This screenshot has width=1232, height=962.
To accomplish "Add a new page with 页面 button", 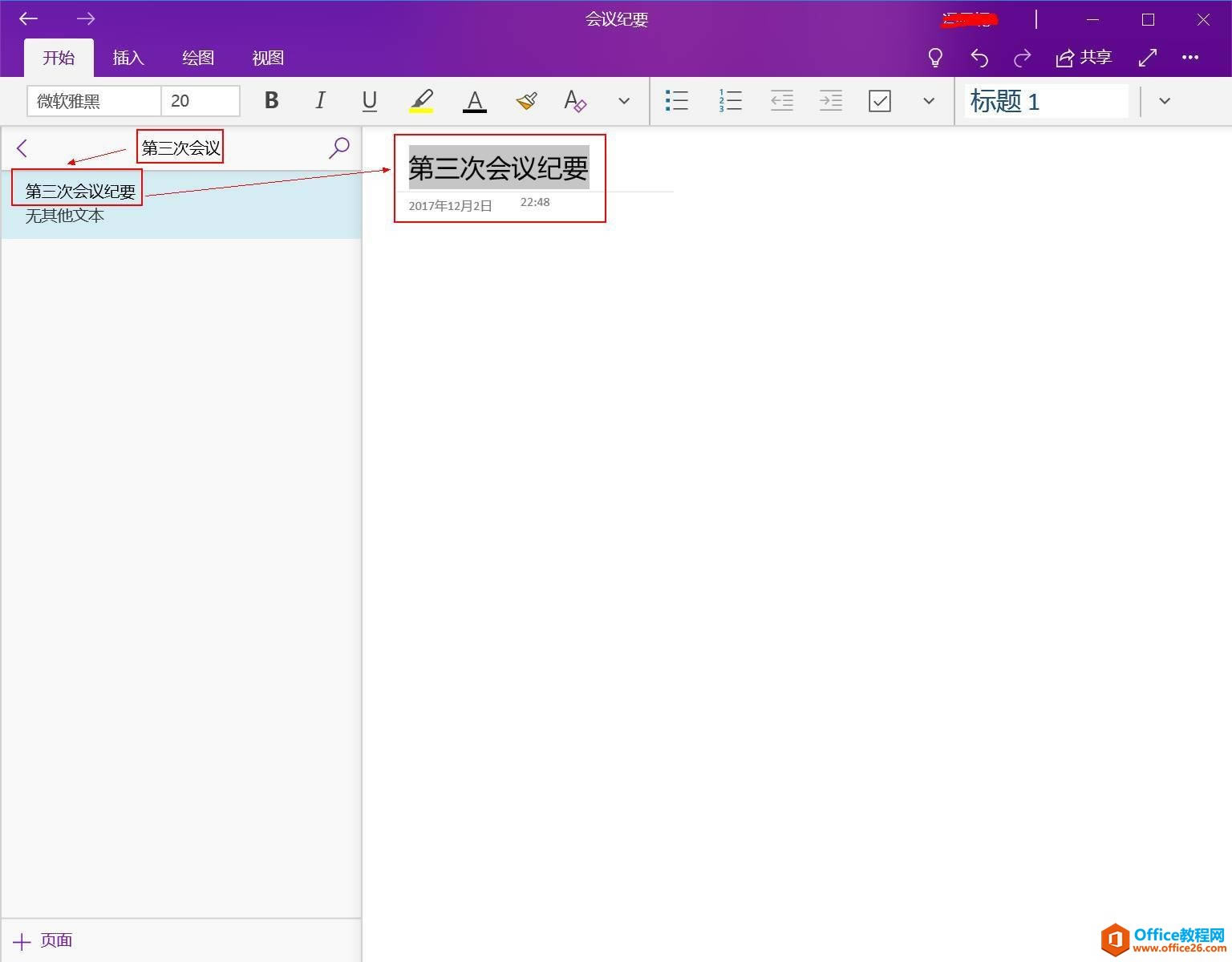I will tap(42, 940).
